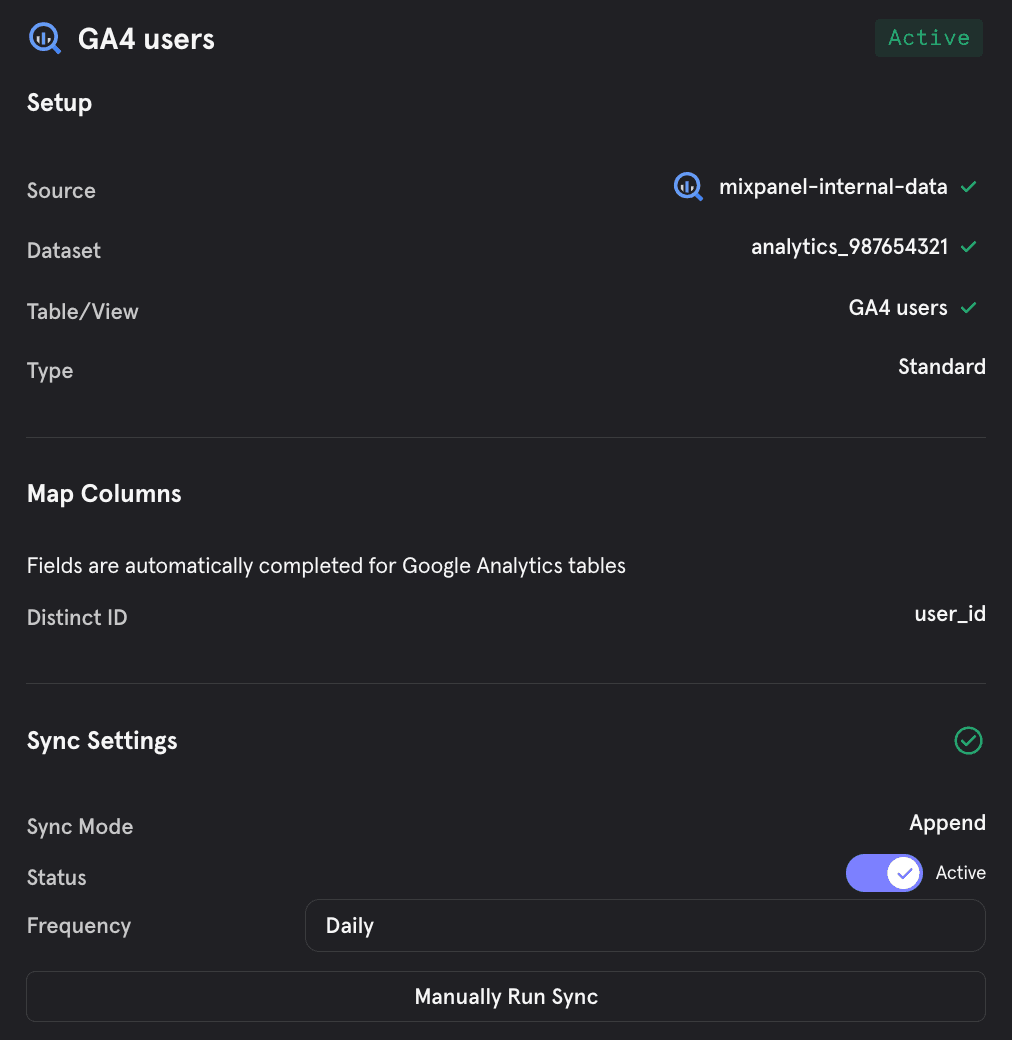
Task: Click the analytics_987654321 dataset value
Action: (849, 247)
